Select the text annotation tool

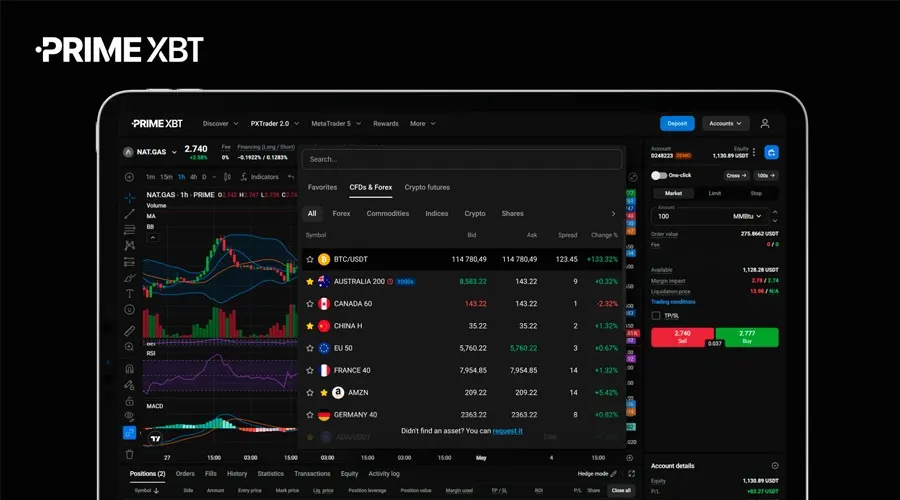(x=130, y=293)
